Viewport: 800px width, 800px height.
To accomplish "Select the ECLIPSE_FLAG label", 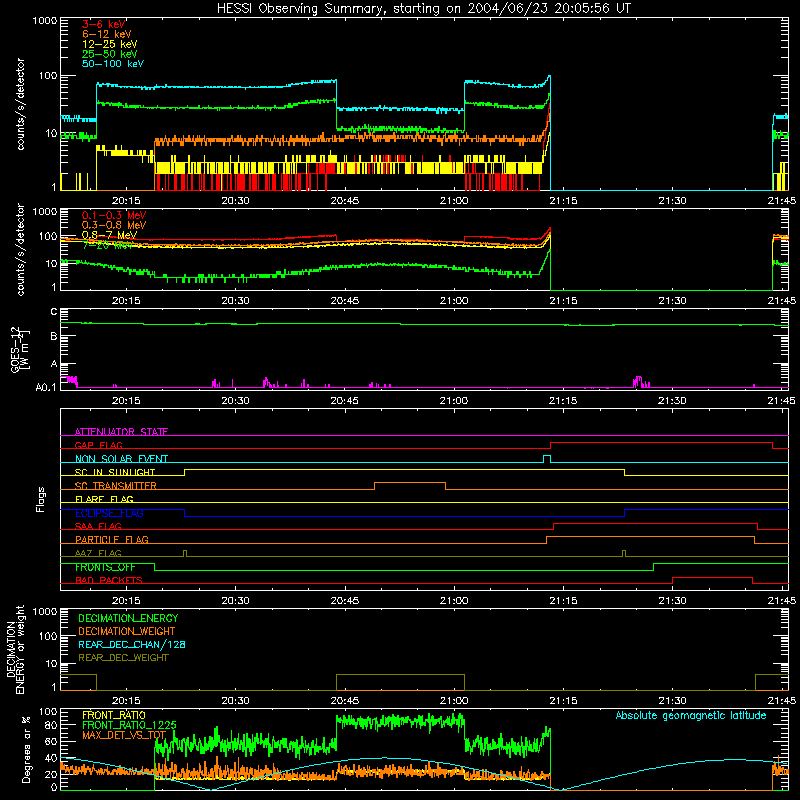I will point(109,513).
